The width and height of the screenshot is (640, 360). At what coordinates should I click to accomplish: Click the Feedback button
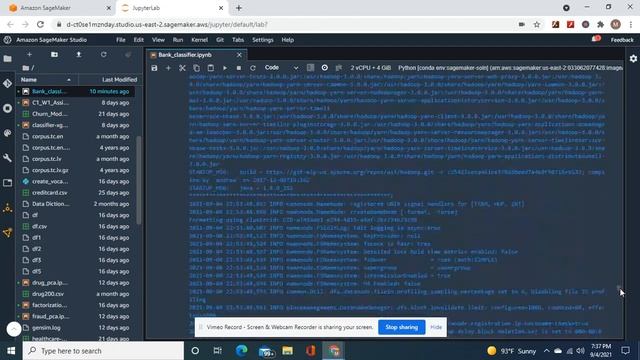(622, 40)
